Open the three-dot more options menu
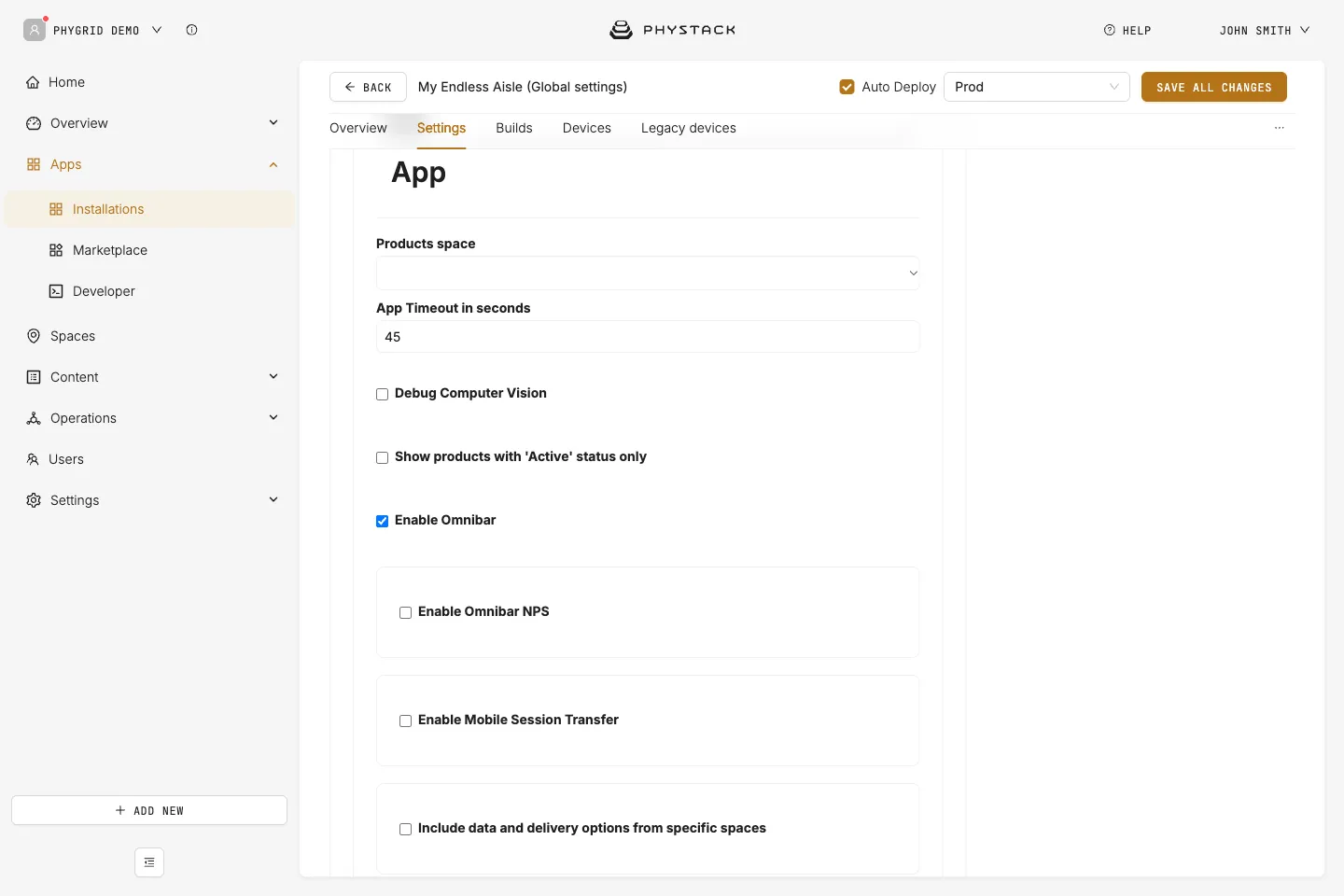1344x896 pixels. coord(1280,128)
